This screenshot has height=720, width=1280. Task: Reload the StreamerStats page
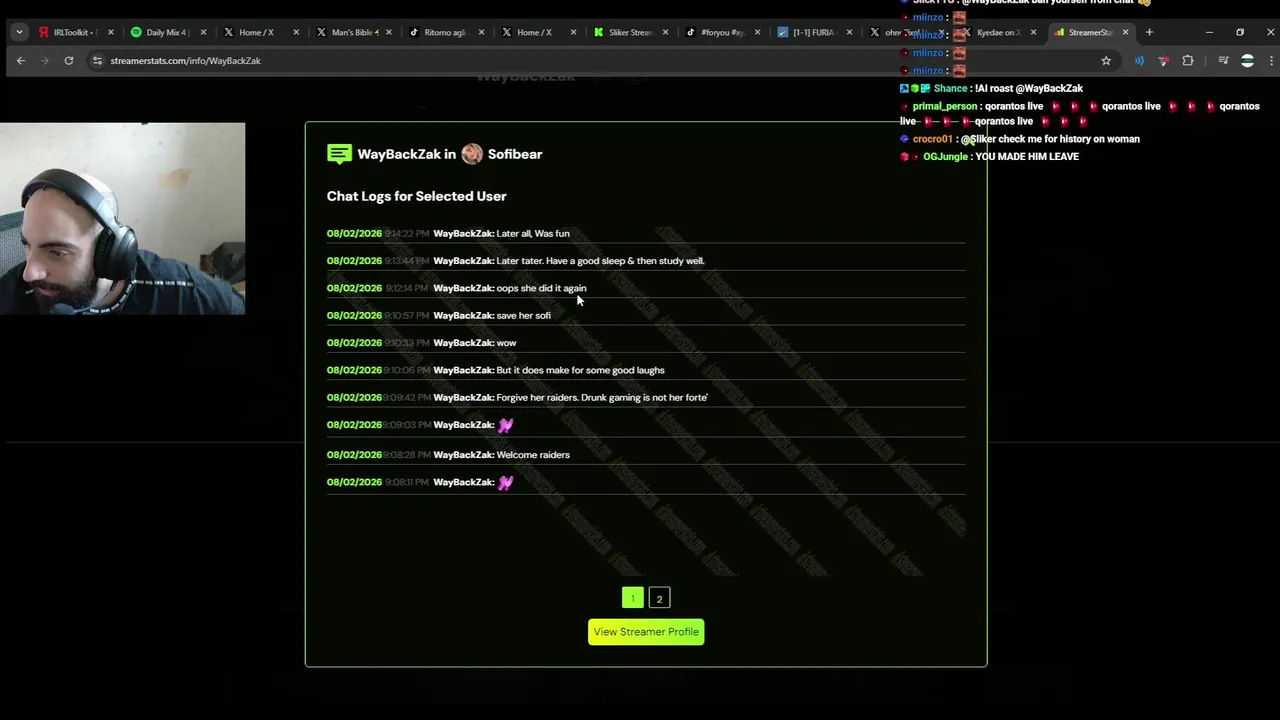69,60
